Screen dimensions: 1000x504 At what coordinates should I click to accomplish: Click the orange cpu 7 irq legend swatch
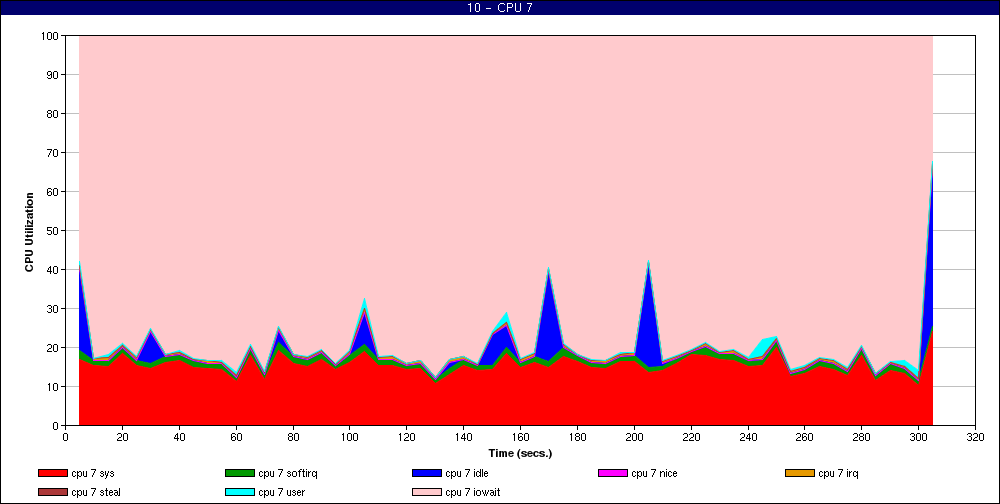click(800, 473)
